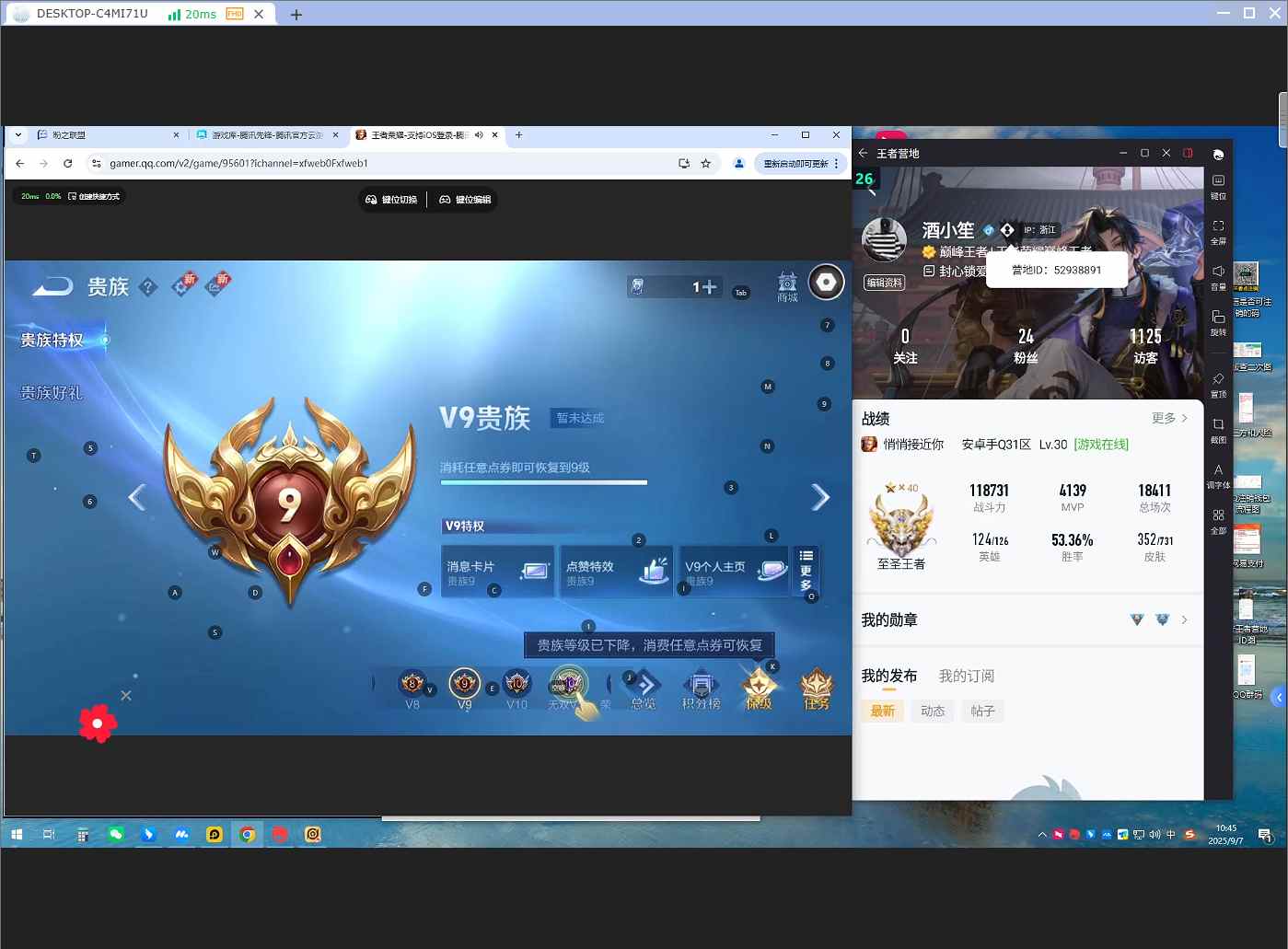Open the 点赞特效 privilege card
Viewport: 1288px width, 949px height.
pyautogui.click(x=617, y=572)
